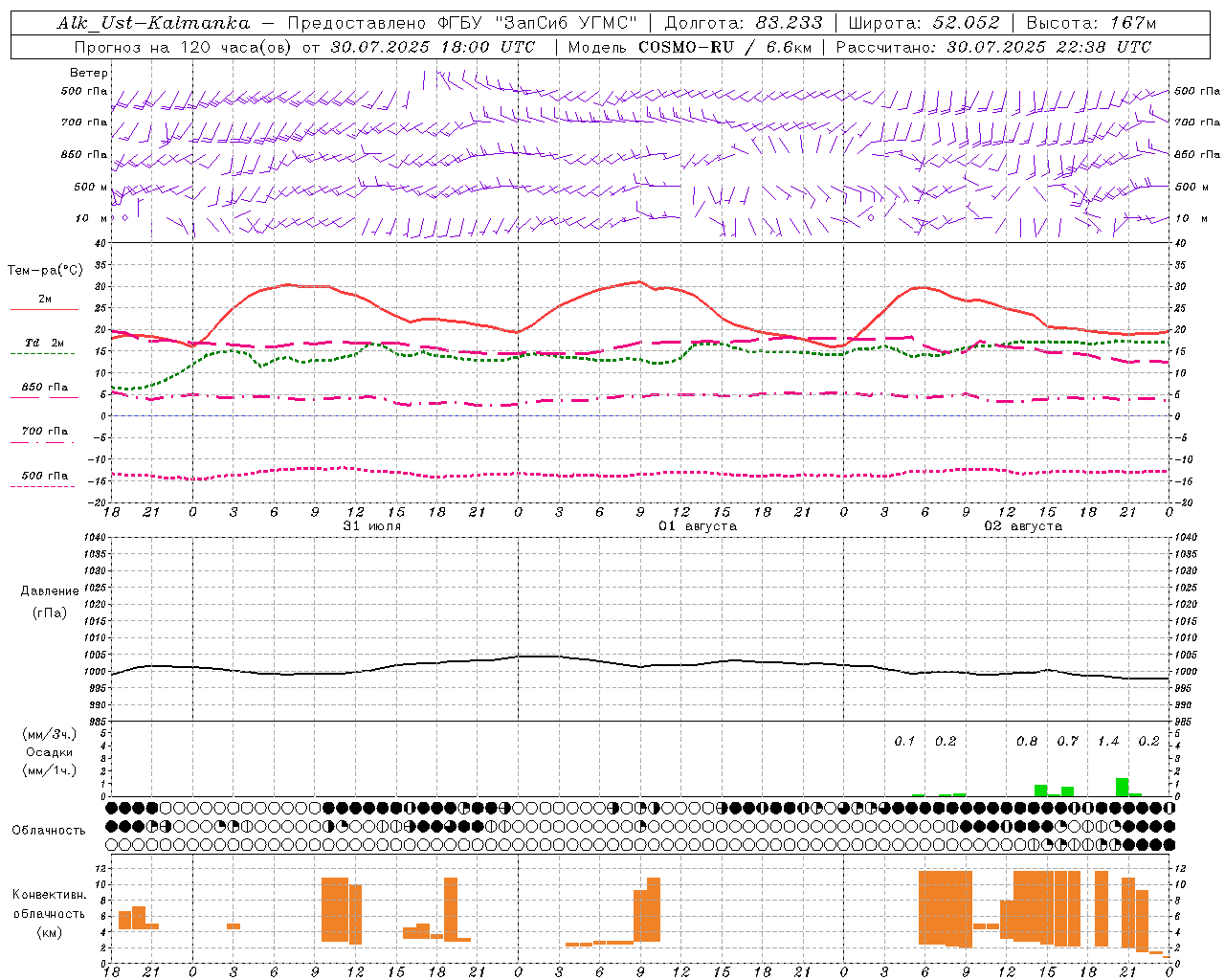Viewport: 1225px width, 980px height.
Task: Click the station name Alk_Ust-Kalmanka
Action: point(153,23)
